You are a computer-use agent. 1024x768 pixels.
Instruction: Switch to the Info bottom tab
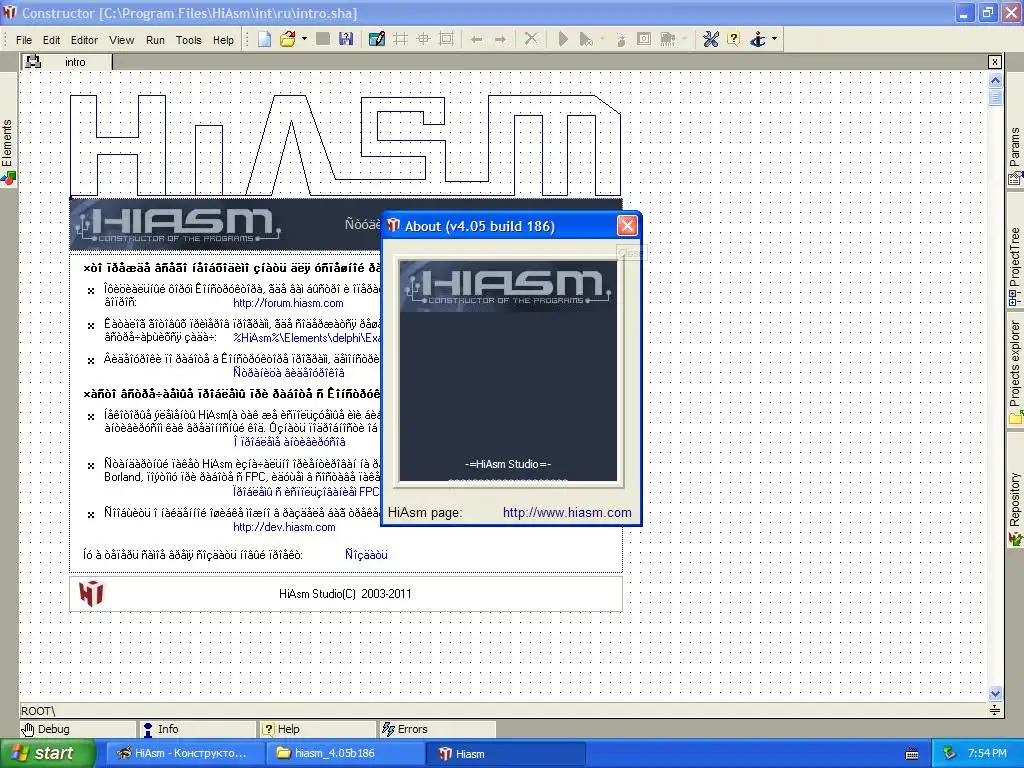coord(198,729)
